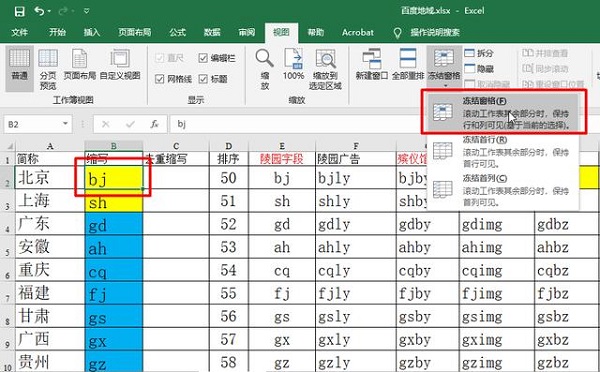Screen dimensions: 600x372
Task: Select row 5 header
Action: (x=7, y=247)
